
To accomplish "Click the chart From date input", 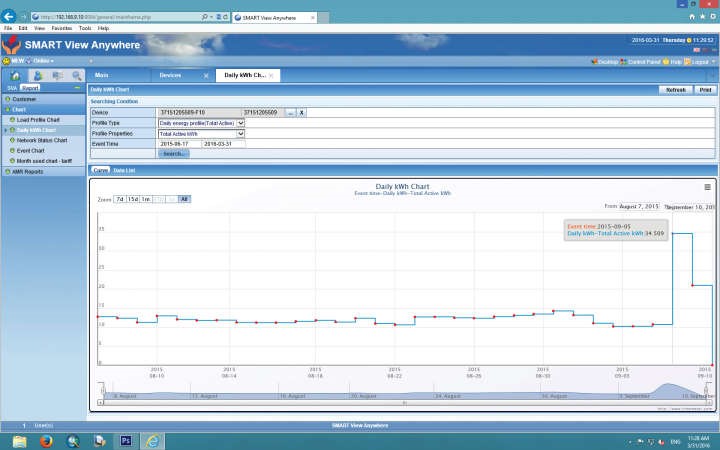I will [x=639, y=207].
